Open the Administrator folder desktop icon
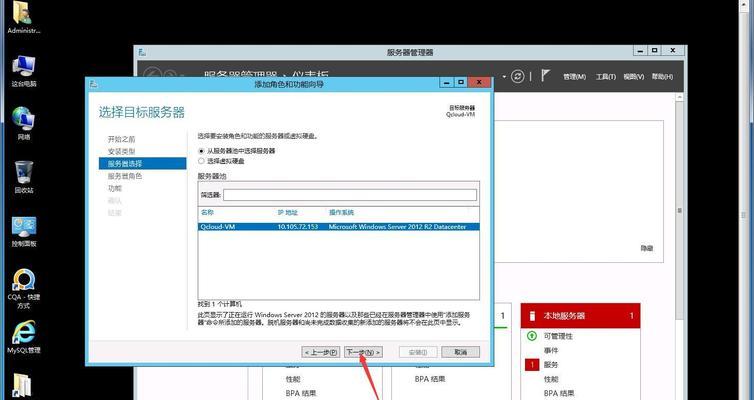Screen dimensions: 754x400 pos(23,16)
